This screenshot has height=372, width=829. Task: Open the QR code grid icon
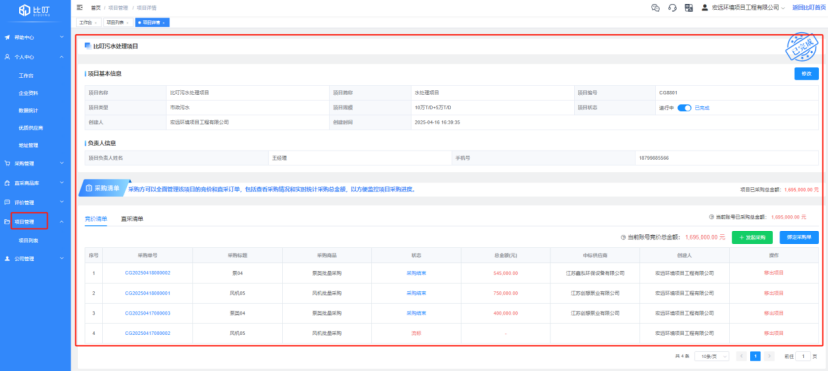(x=689, y=7)
